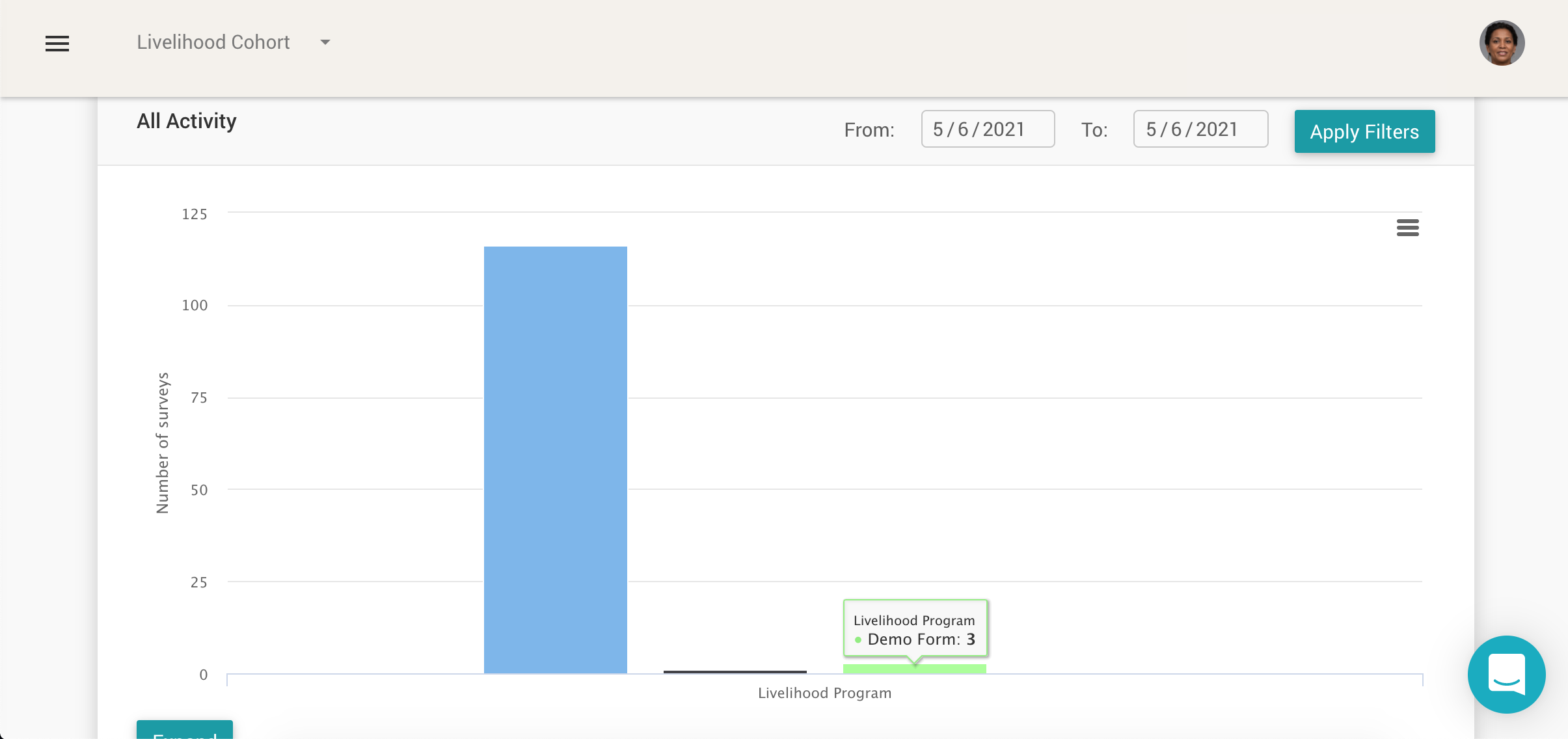Focus the To date field
Viewport: 1568px width, 739px height.
click(1200, 129)
